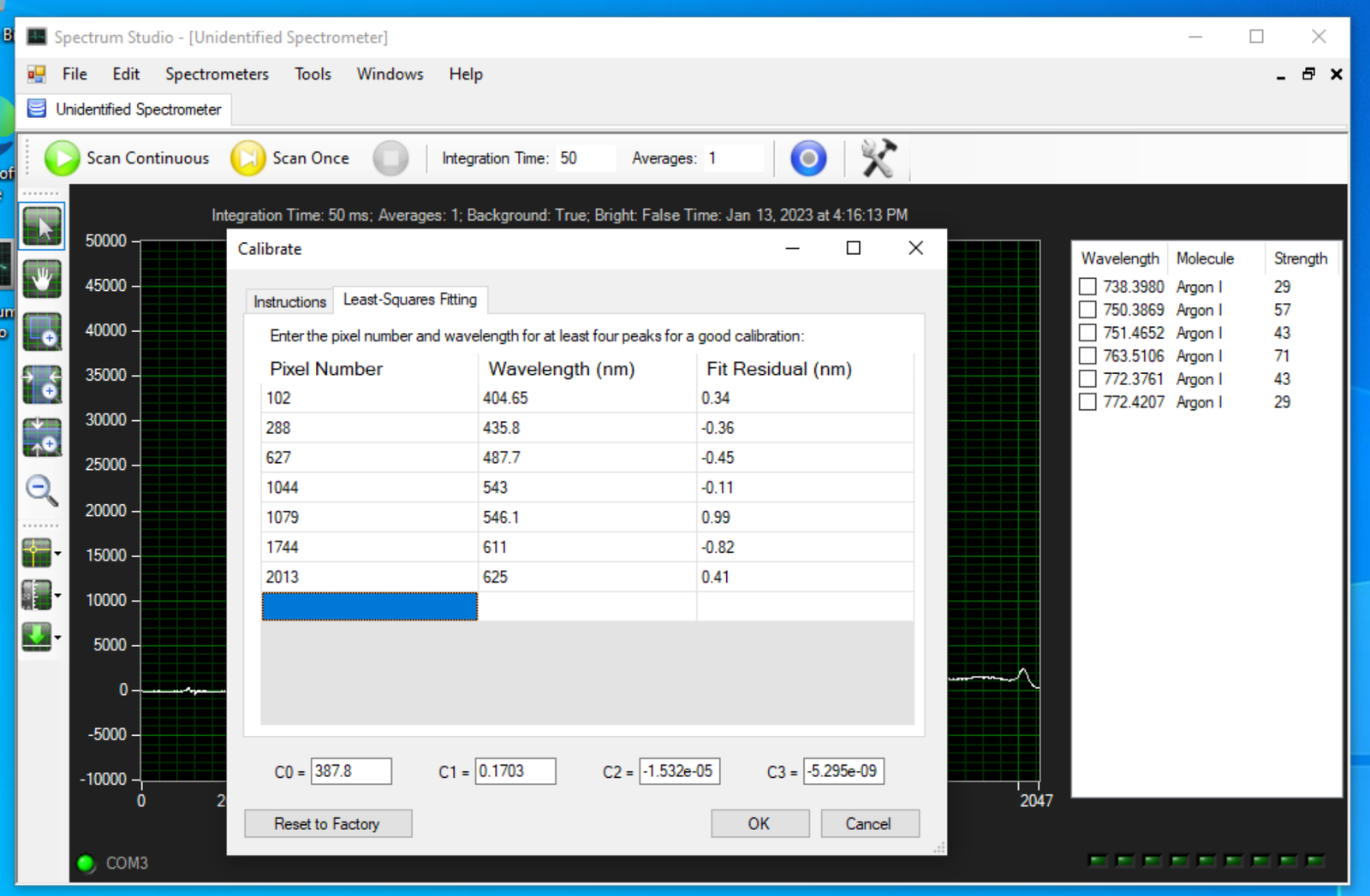Choose the zoom box tool

42,332
